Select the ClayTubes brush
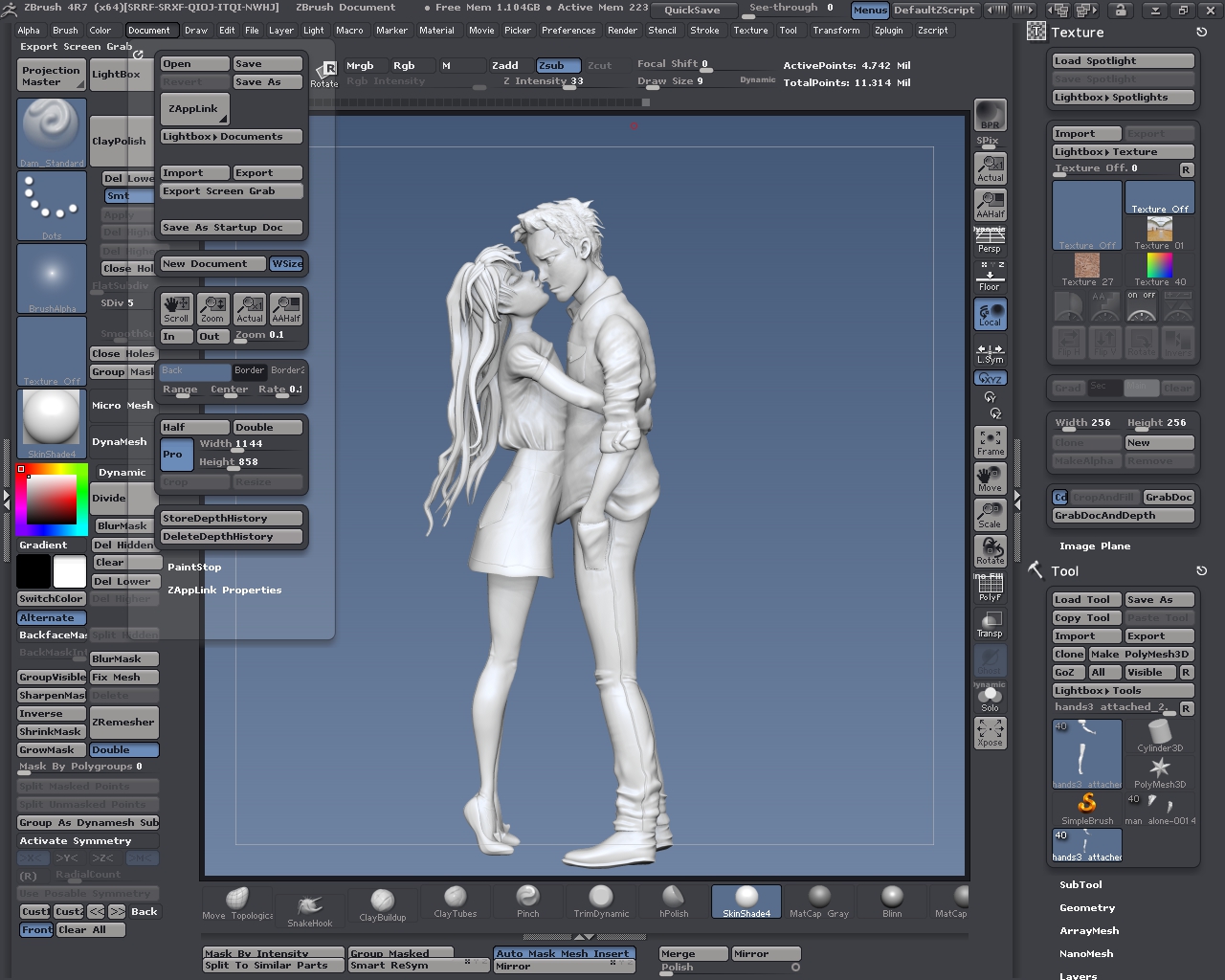The height and width of the screenshot is (980, 1225). [455, 902]
